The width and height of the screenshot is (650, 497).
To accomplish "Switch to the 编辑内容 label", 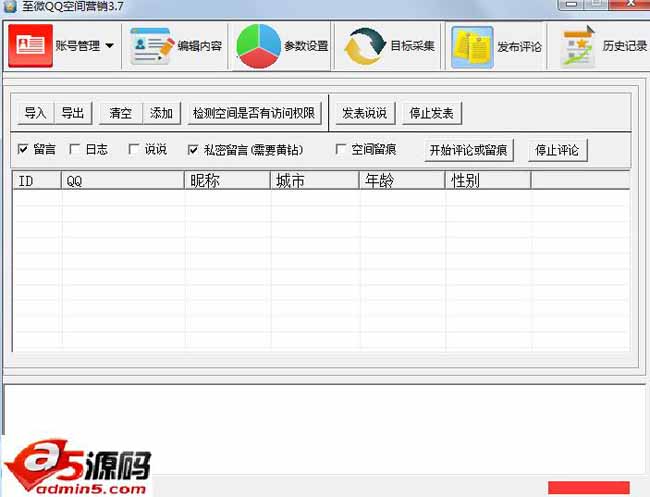I will (200, 46).
